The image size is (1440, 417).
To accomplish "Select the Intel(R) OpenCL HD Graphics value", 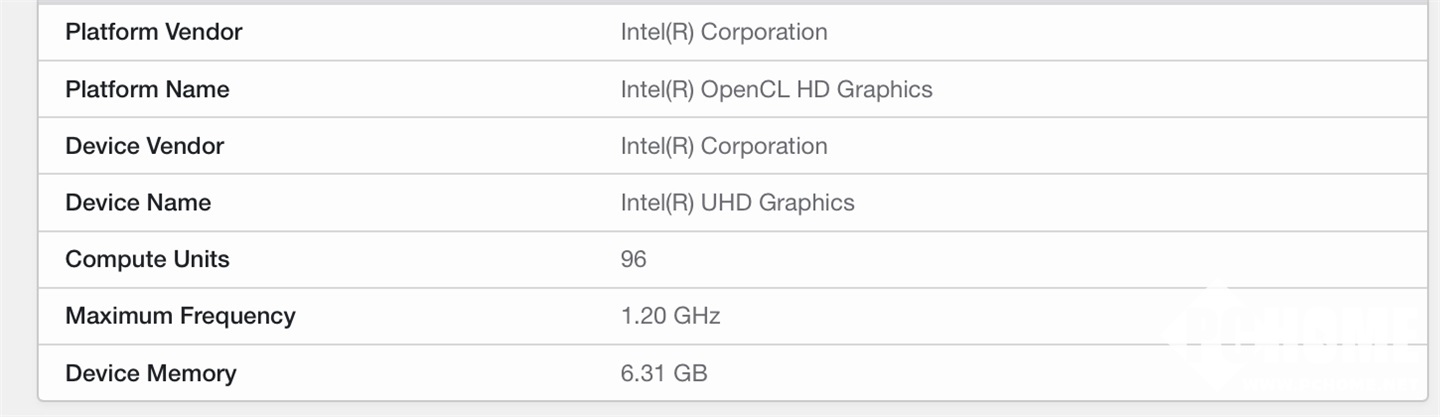I will pyautogui.click(x=776, y=89).
